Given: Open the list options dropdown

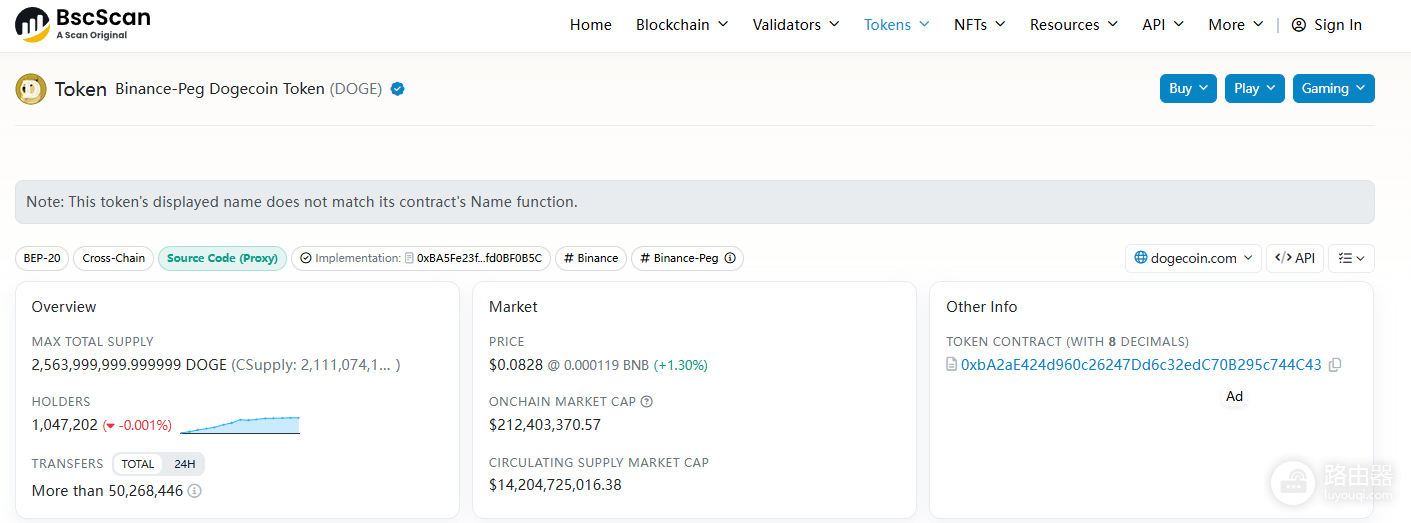Looking at the screenshot, I should coord(1351,258).
